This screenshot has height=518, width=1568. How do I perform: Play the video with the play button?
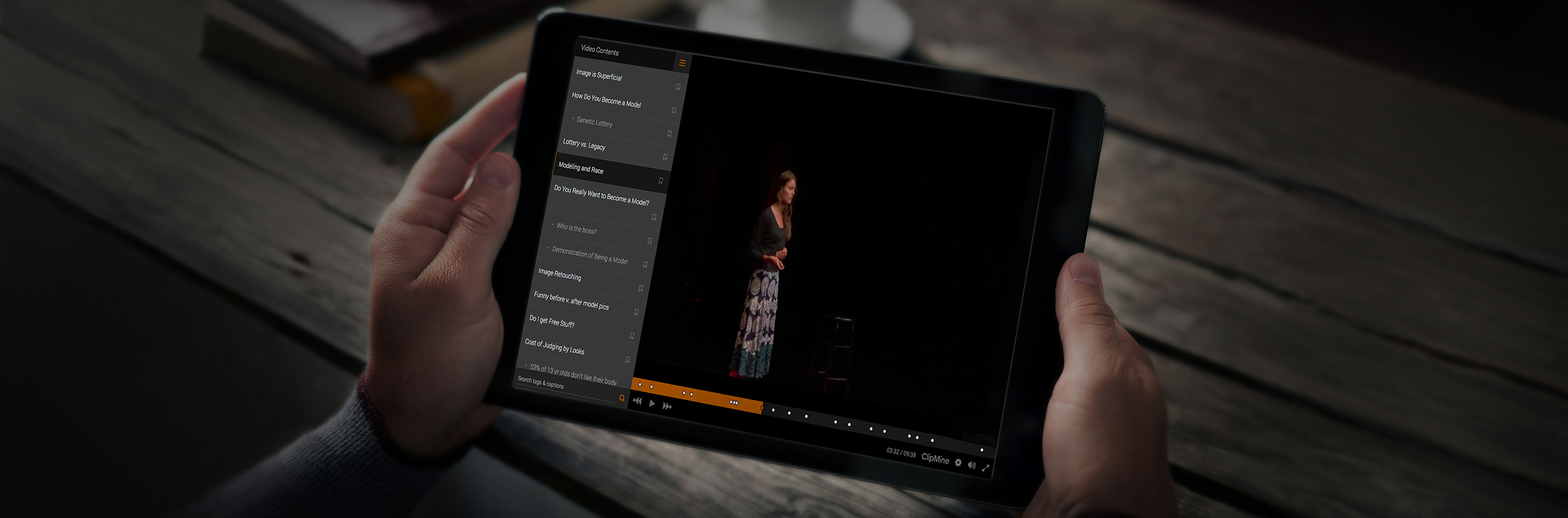pos(652,403)
